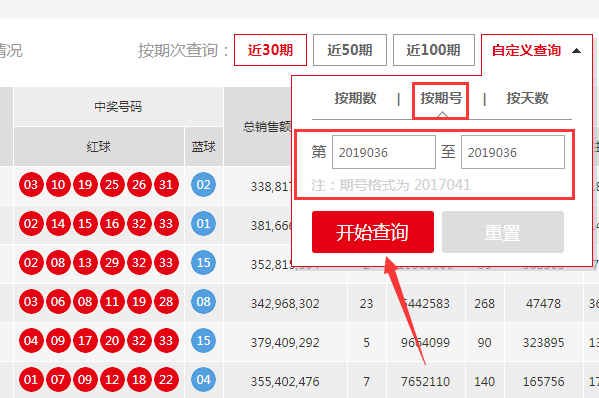Click blue ball 02 in first row
This screenshot has height=398, width=599.
point(203,185)
